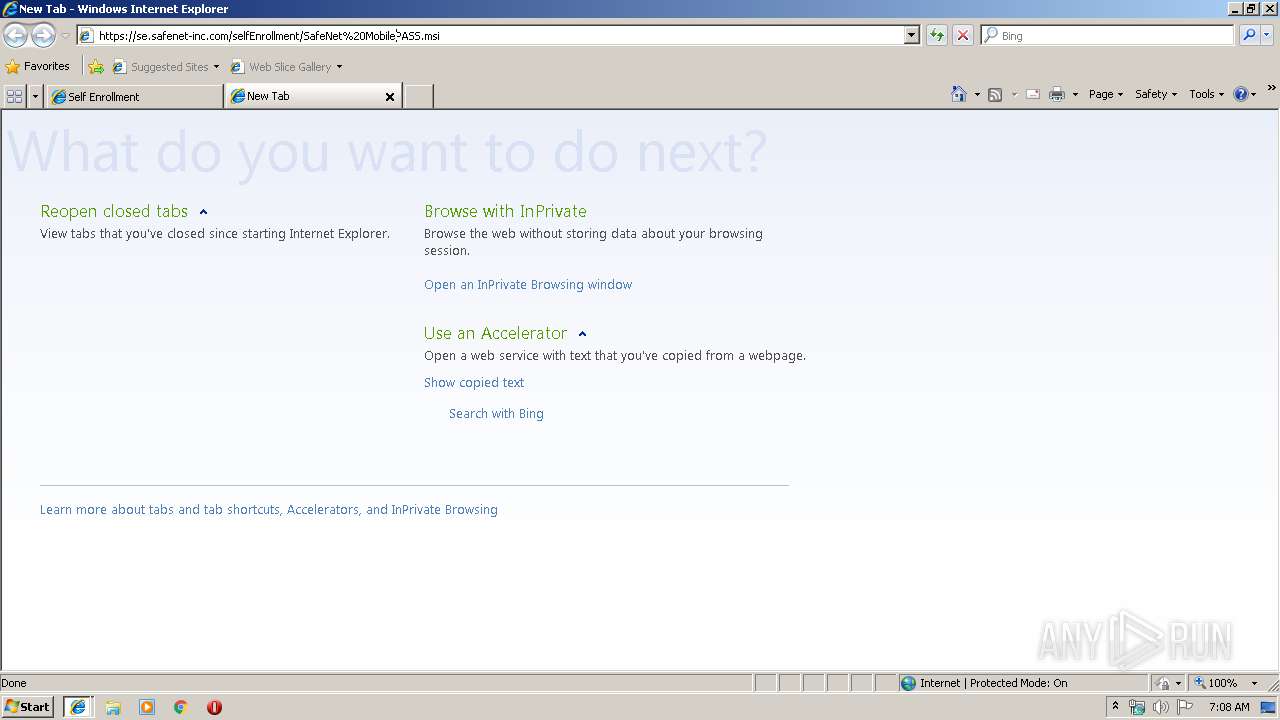The image size is (1280, 720).
Task: Click the Search magnifier button
Action: pyautogui.click(x=1248, y=36)
